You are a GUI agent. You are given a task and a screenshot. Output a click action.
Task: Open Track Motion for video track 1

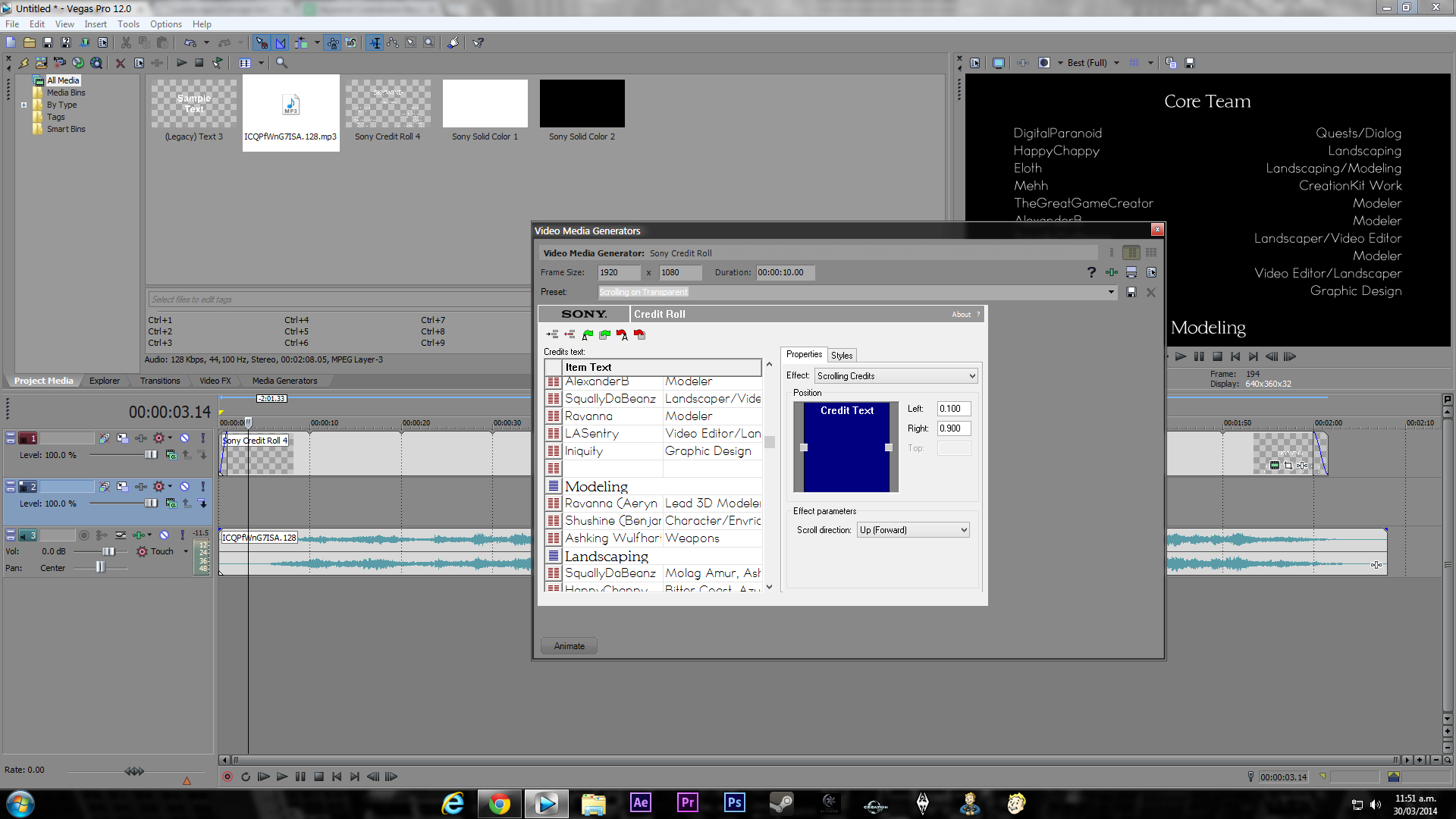(122, 438)
